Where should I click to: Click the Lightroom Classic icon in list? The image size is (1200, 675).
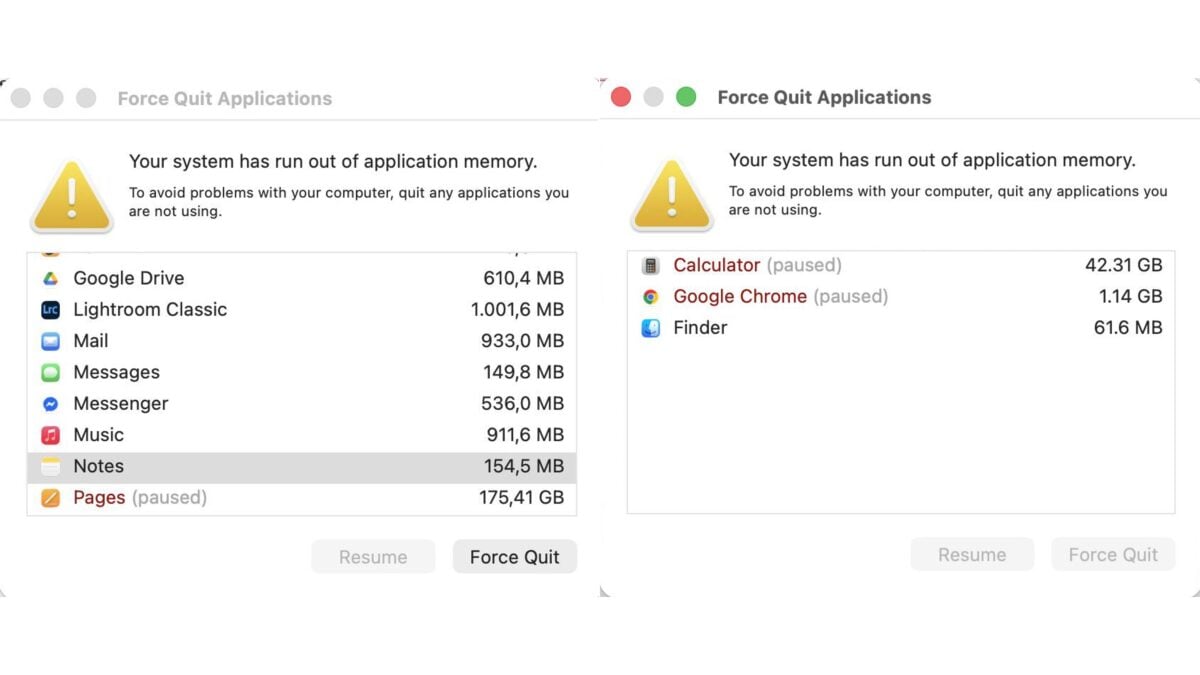coord(50,310)
